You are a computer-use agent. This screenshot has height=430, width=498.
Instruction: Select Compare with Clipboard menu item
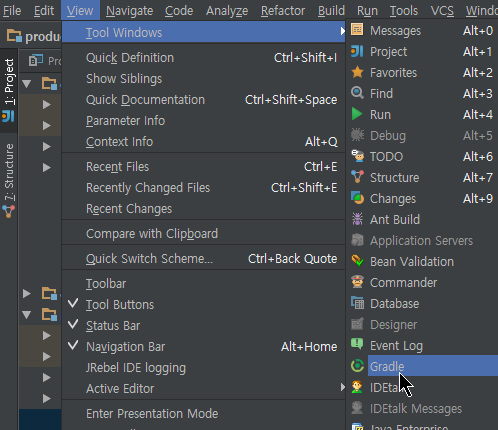(x=203, y=233)
